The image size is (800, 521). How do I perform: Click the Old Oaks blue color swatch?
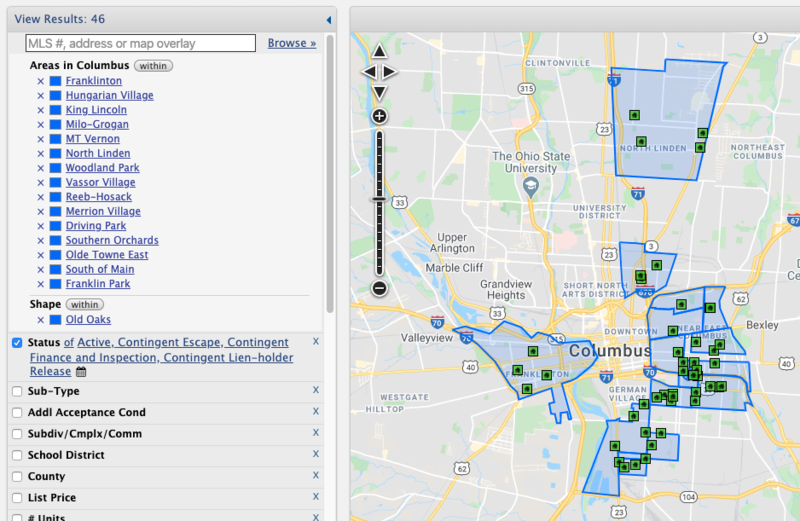pos(56,320)
